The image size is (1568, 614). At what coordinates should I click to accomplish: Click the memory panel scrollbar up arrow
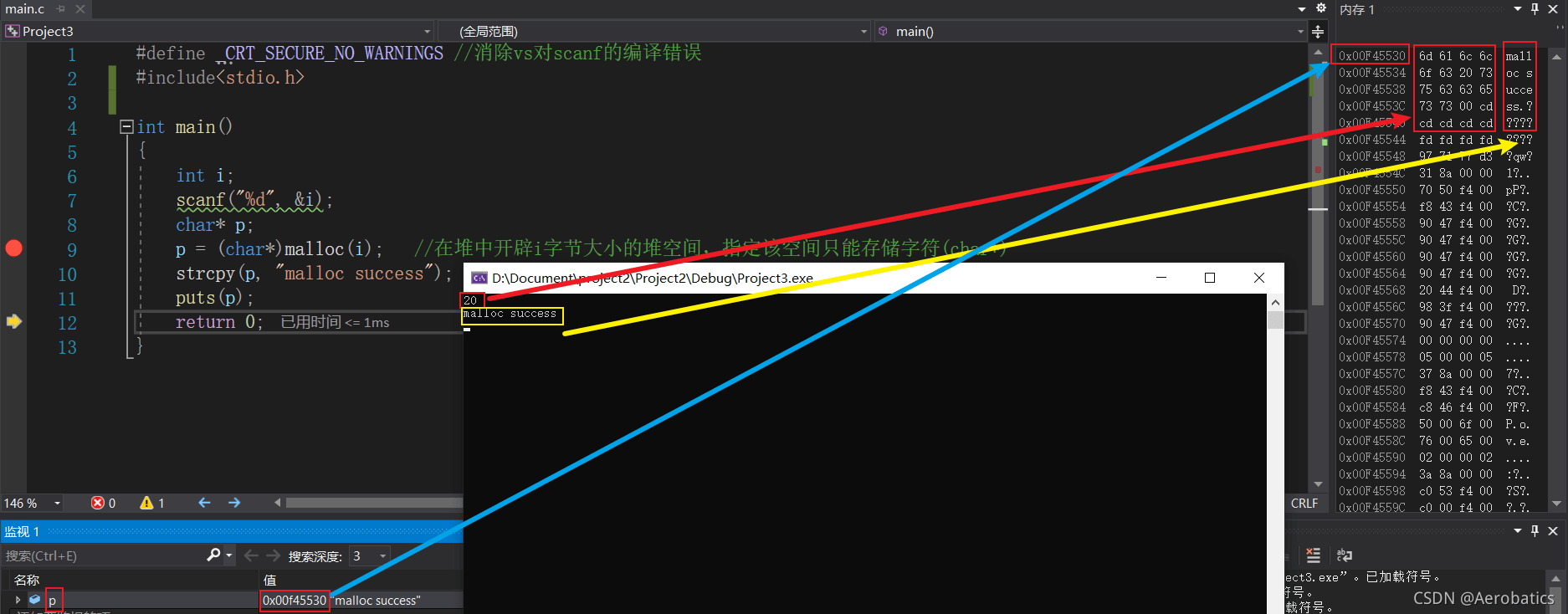pyautogui.click(x=1556, y=57)
